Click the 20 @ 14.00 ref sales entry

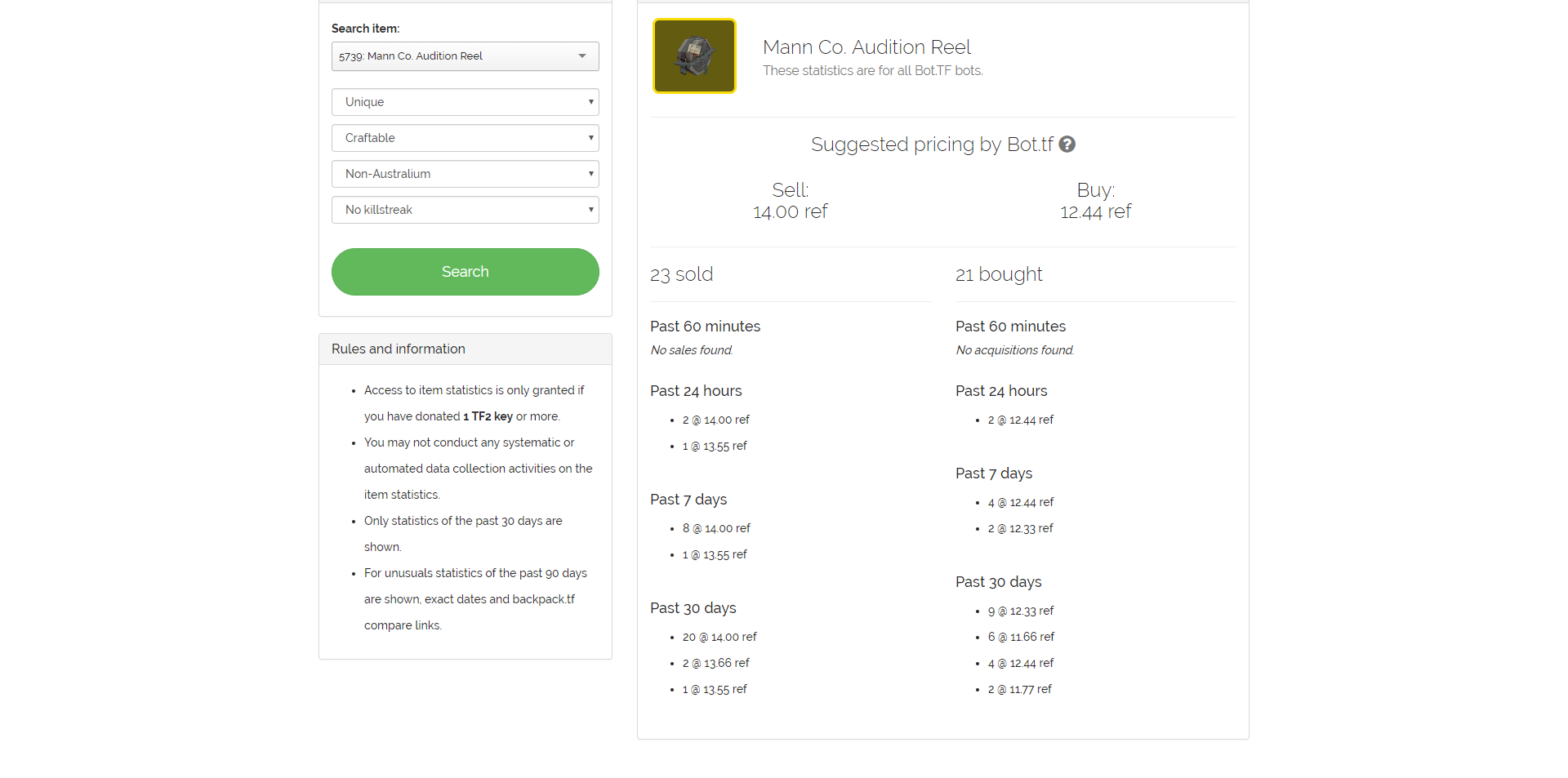[719, 637]
